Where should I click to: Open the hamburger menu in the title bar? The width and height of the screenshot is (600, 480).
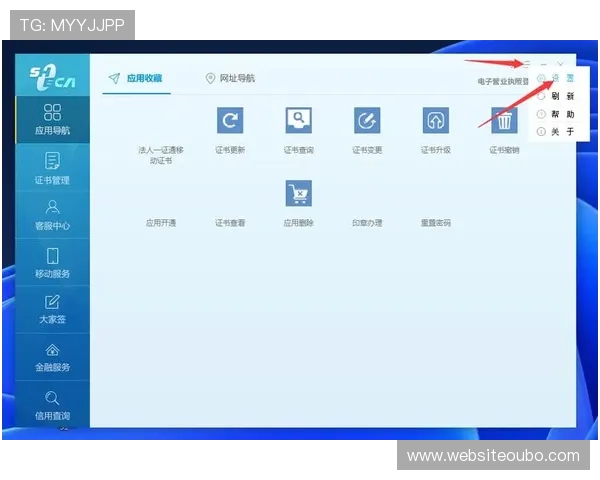click(527, 64)
